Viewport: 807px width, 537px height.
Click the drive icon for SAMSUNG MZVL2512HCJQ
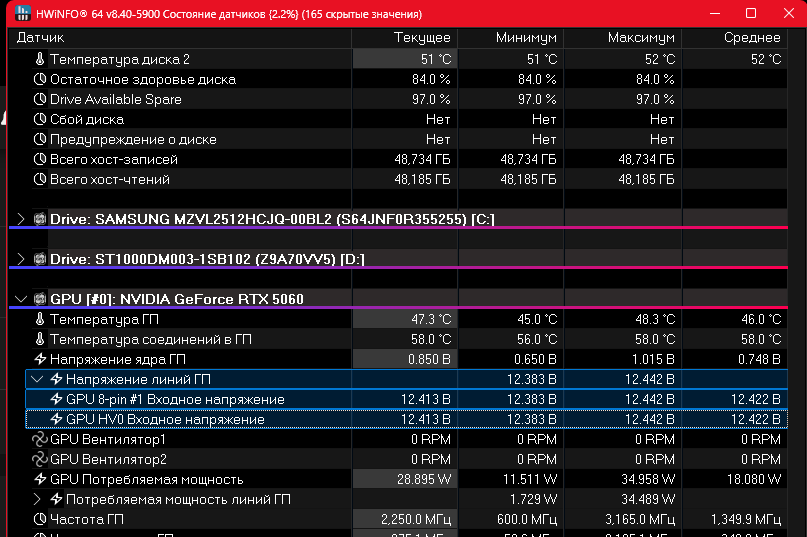40,220
